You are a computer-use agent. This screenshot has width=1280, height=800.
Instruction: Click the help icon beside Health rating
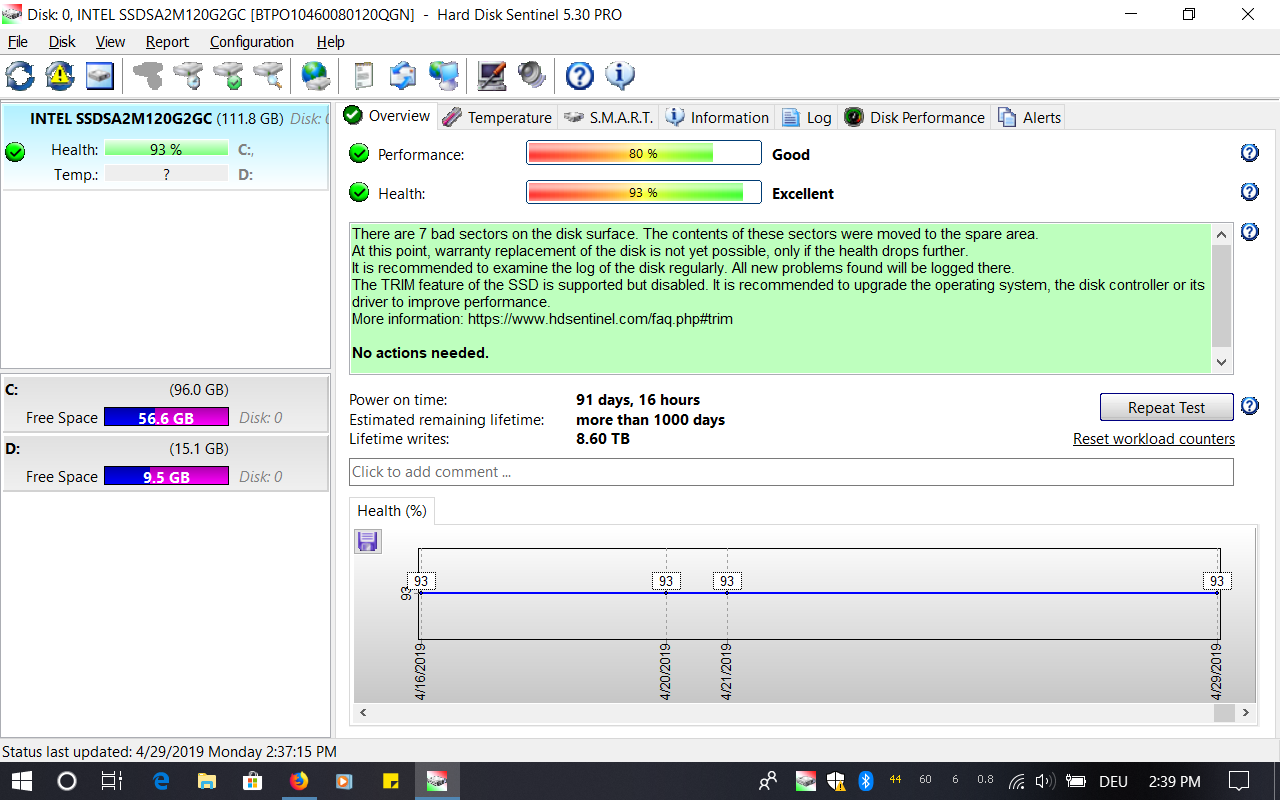pos(1249,192)
